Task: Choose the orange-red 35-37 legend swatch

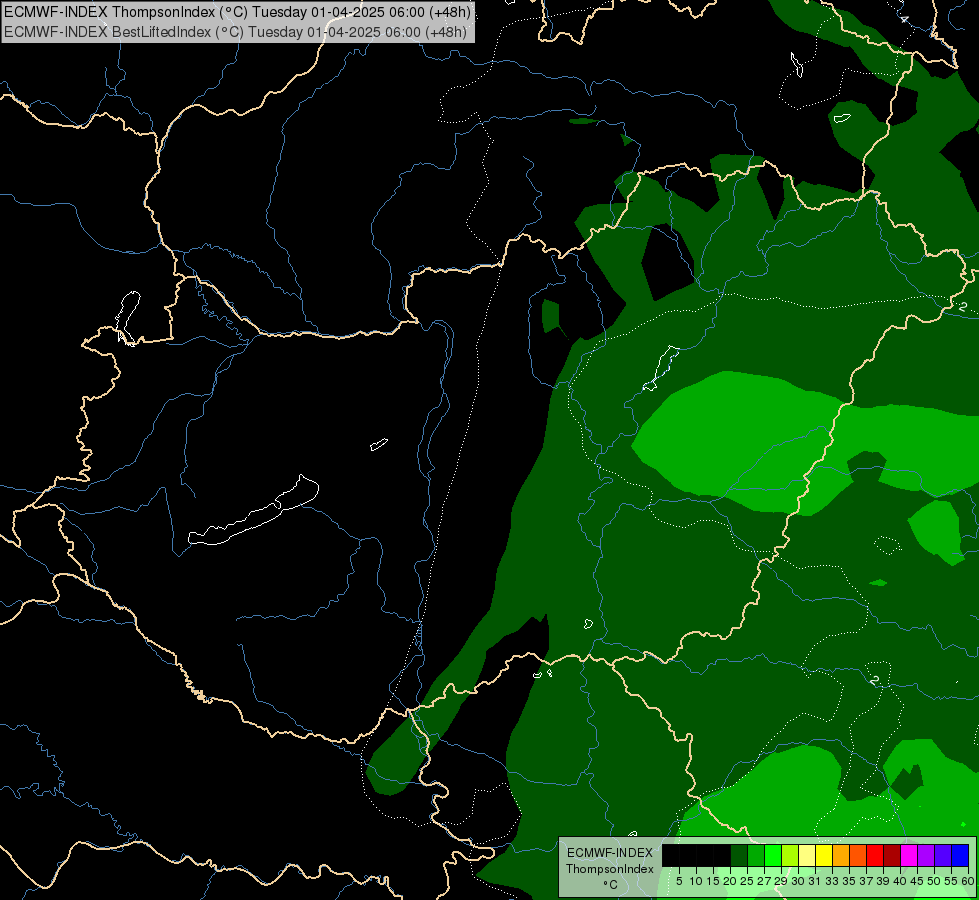Action: (858, 855)
